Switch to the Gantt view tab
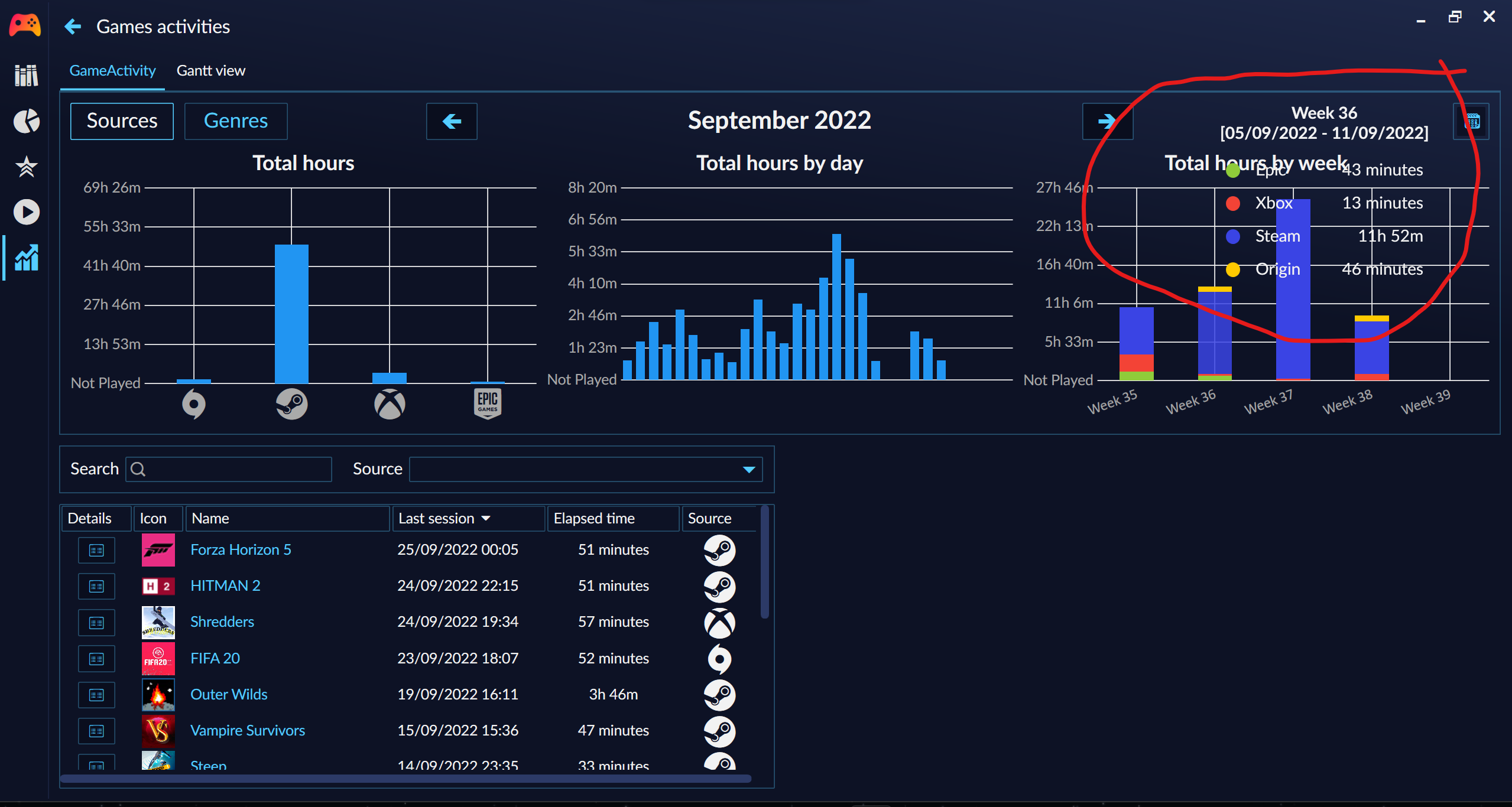 click(x=210, y=71)
